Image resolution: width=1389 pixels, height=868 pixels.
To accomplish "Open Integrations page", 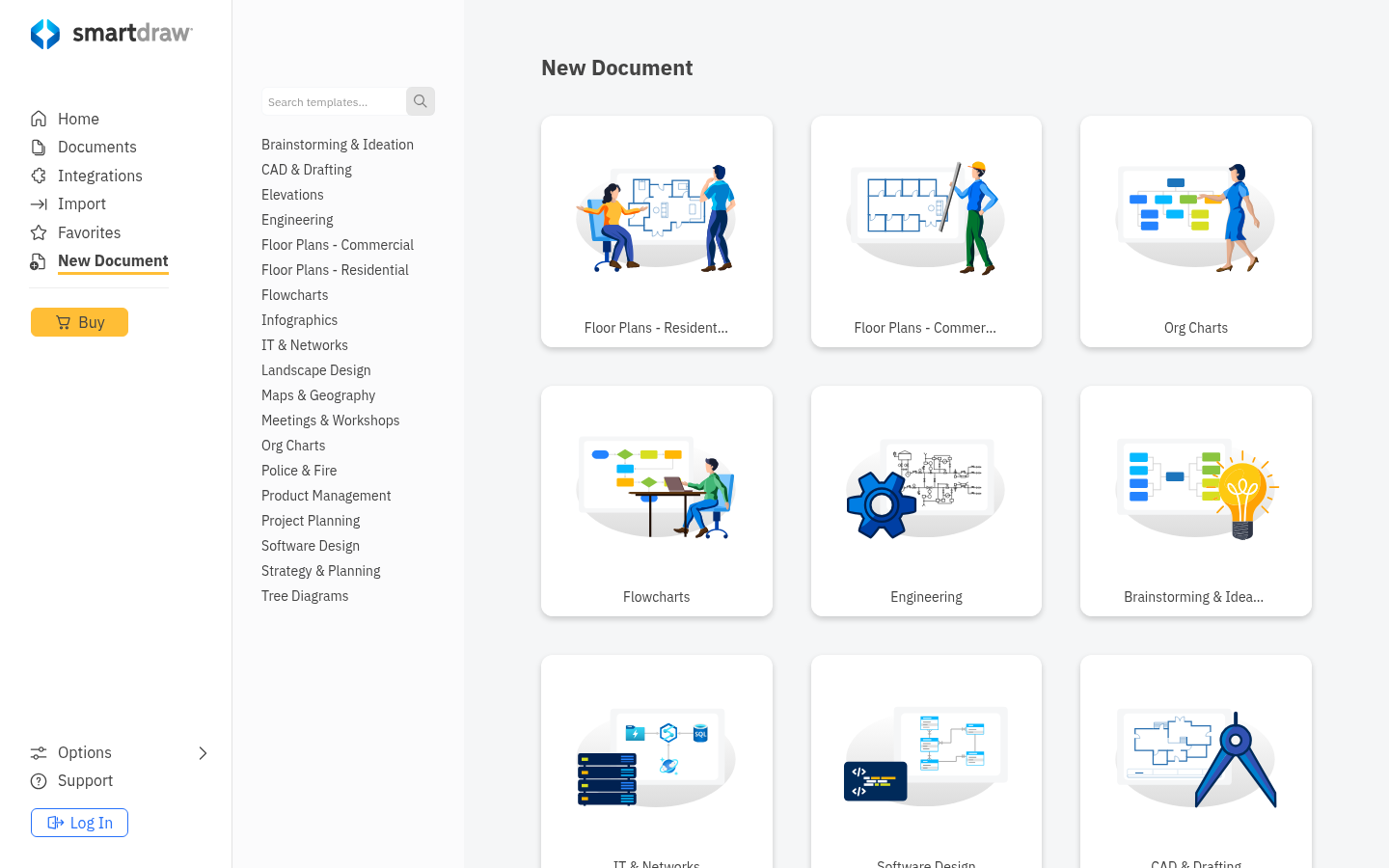I will tap(100, 176).
